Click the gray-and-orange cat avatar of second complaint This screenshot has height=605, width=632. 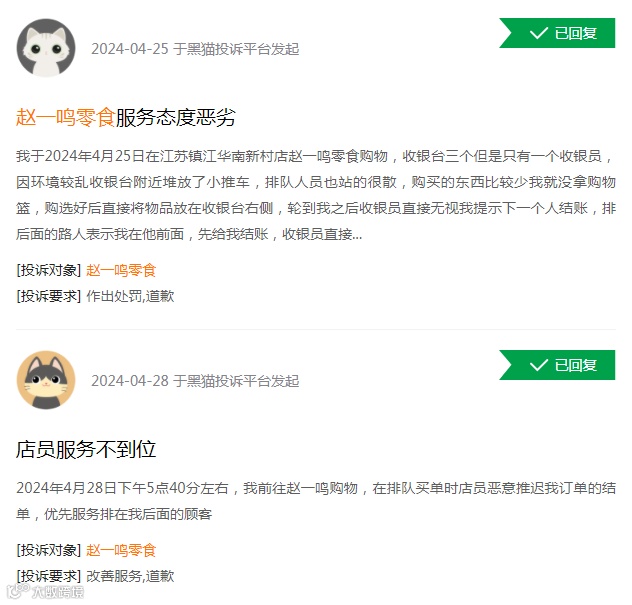click(46, 380)
